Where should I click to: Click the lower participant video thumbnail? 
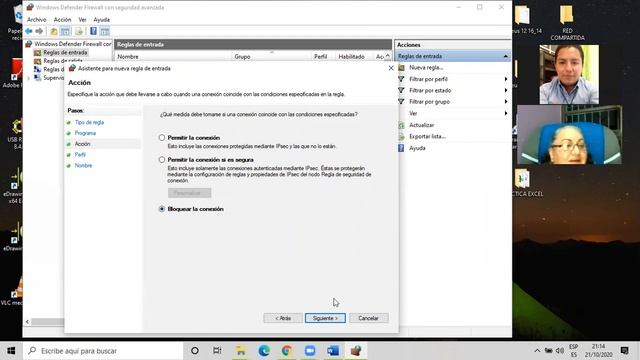569,134
